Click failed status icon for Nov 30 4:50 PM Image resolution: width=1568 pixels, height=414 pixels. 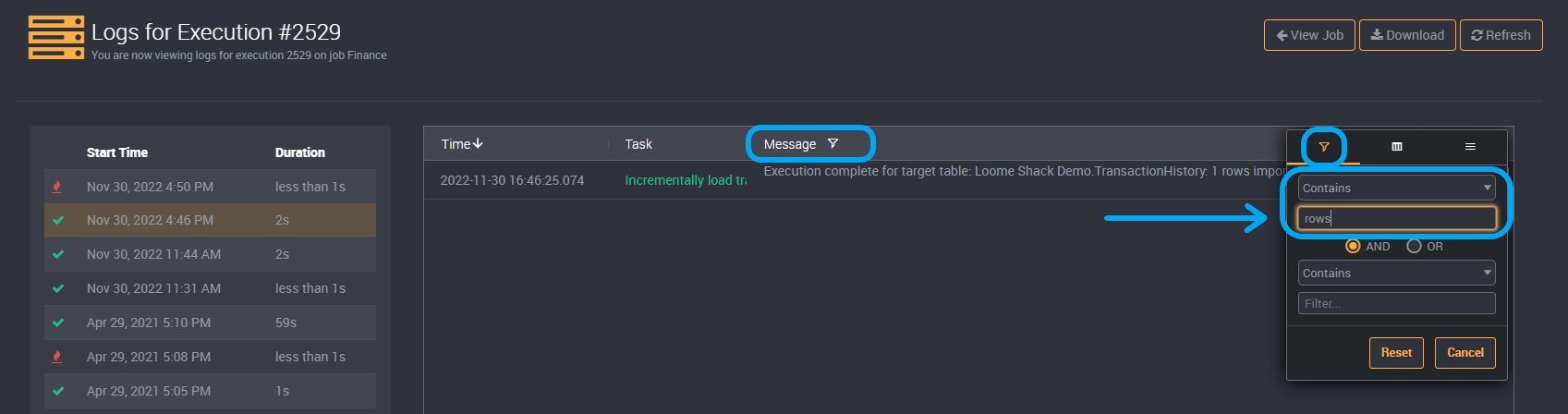click(x=57, y=187)
